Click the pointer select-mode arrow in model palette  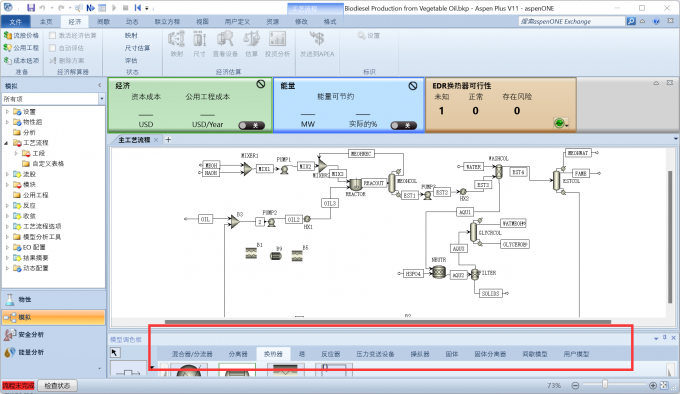(114, 352)
